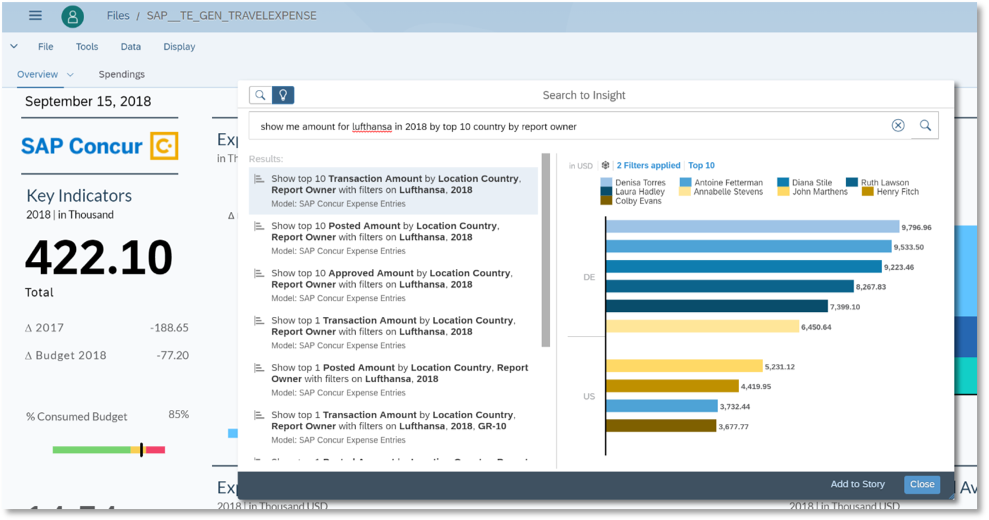The image size is (989, 520).
Task: Click the consumed budget progress bar
Action: pyautogui.click(x=109, y=450)
